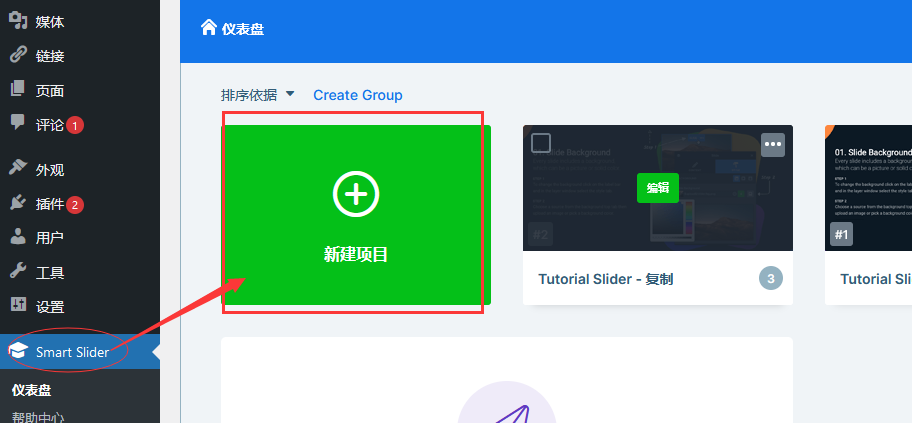The image size is (912, 423).
Task: Open 帮助中心 submenu item
Action: [x=38, y=417]
